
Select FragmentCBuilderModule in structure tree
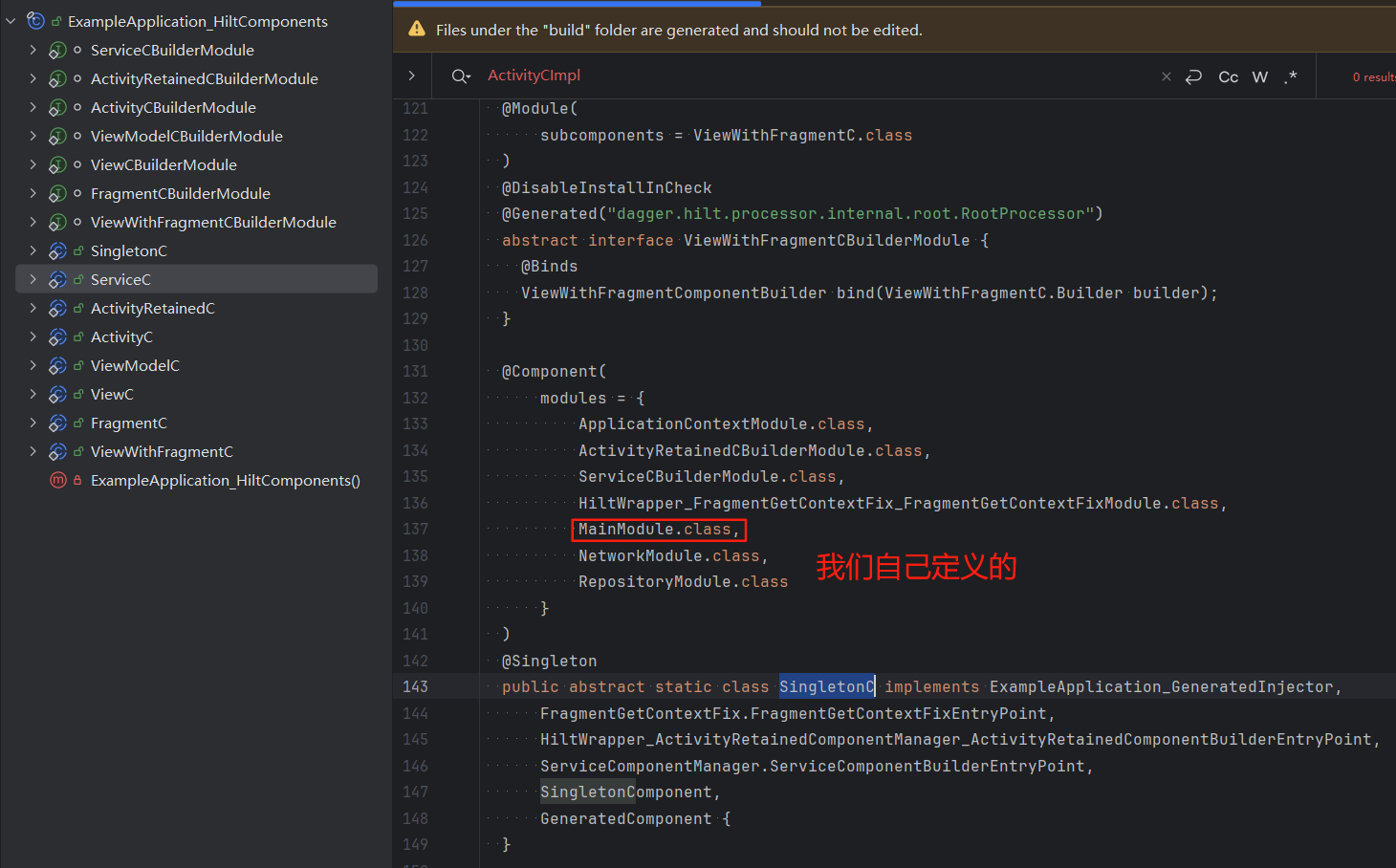point(180,193)
